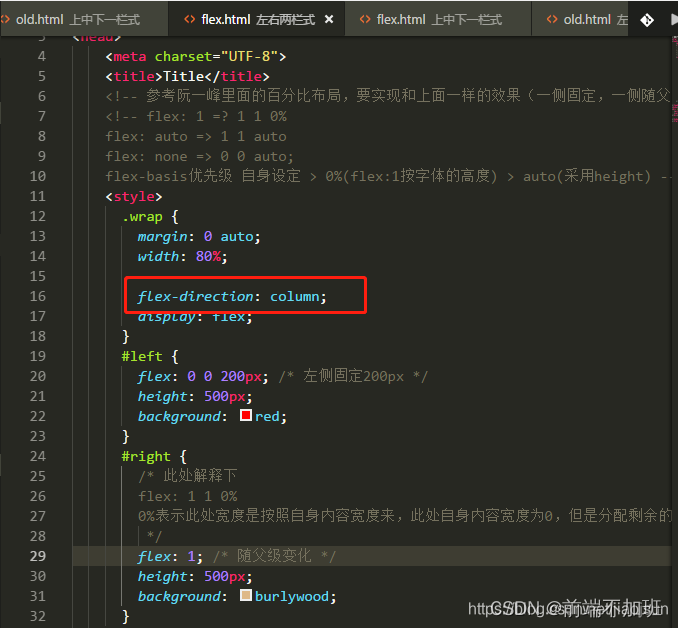678x628 pixels.
Task: Switch to the flex.html 上中下一栏式 tab
Action: tap(440, 20)
